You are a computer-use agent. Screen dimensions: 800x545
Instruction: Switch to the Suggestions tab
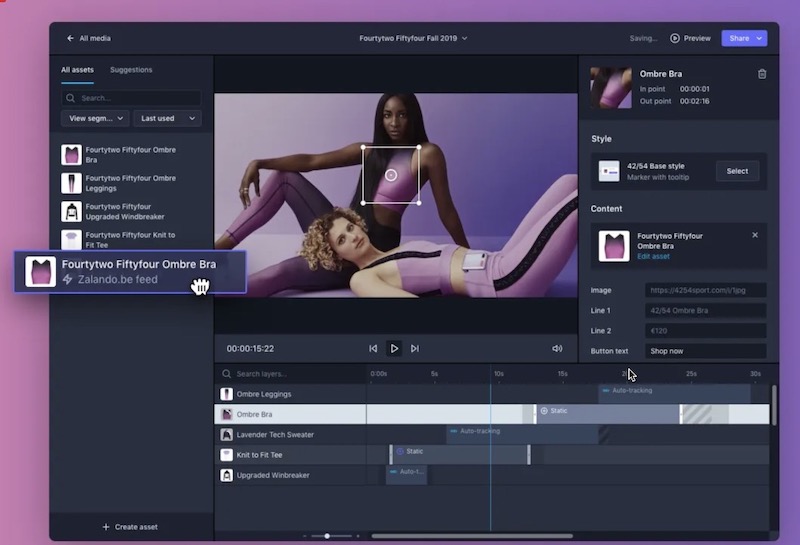131,70
